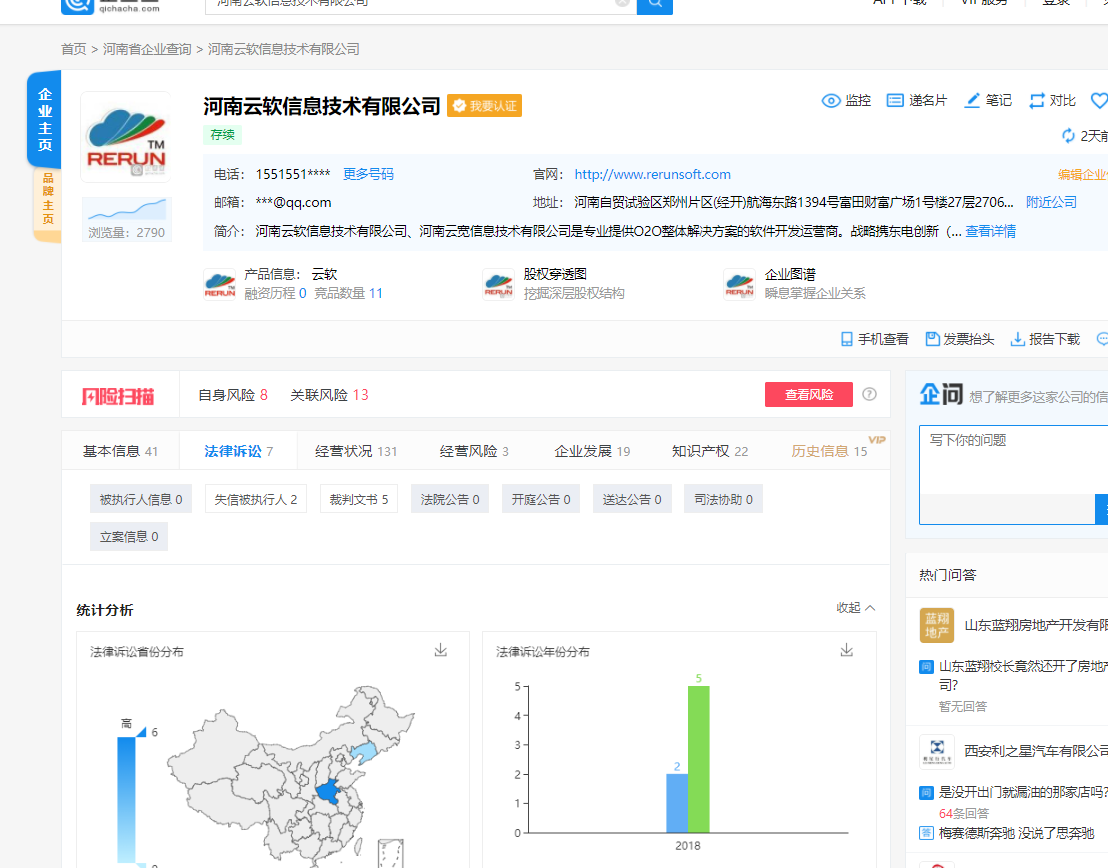Clear the search box with the X icon
This screenshot has height=868, width=1108.
tap(622, 3)
